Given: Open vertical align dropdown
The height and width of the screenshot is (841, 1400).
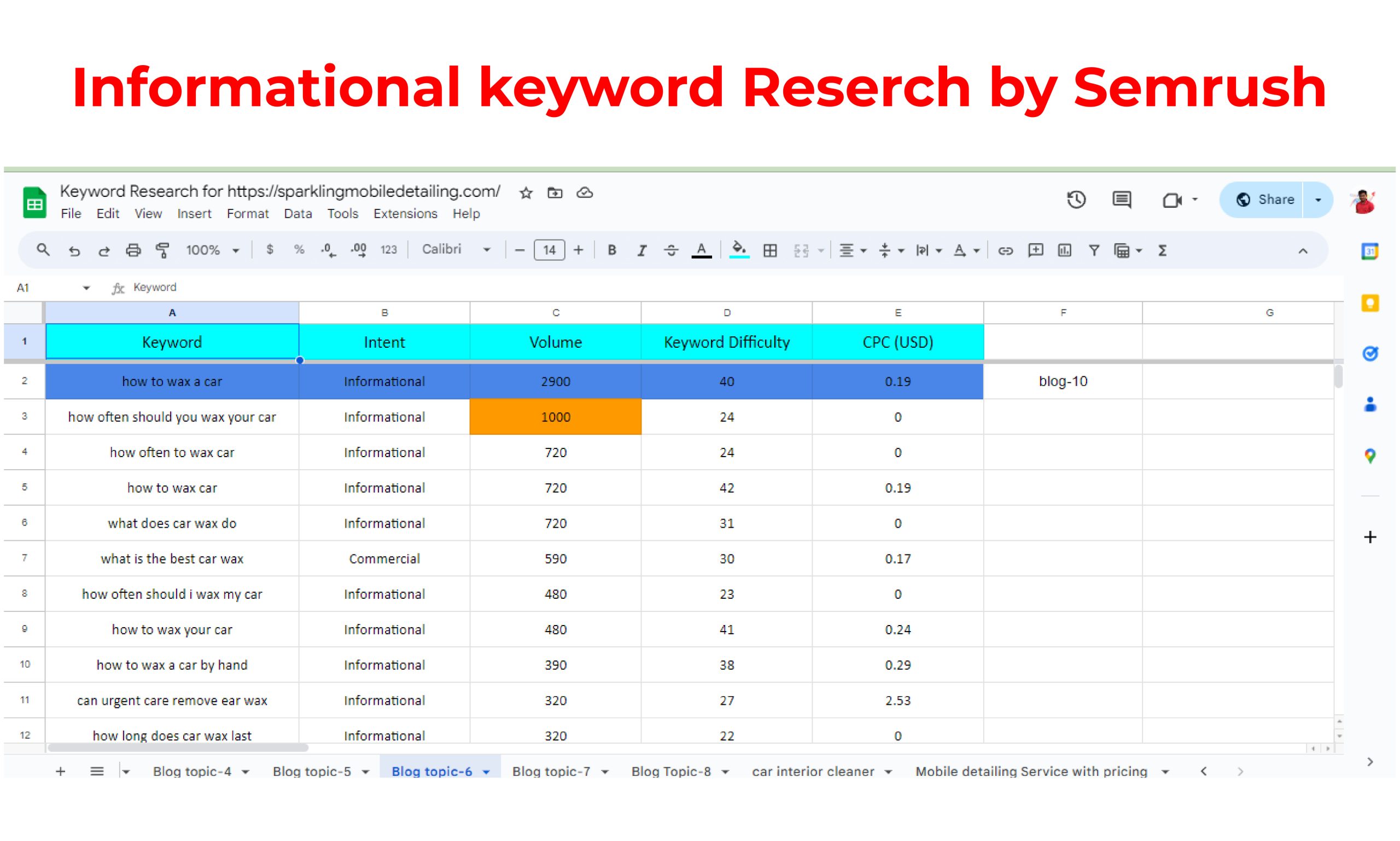Looking at the screenshot, I should coord(891,250).
